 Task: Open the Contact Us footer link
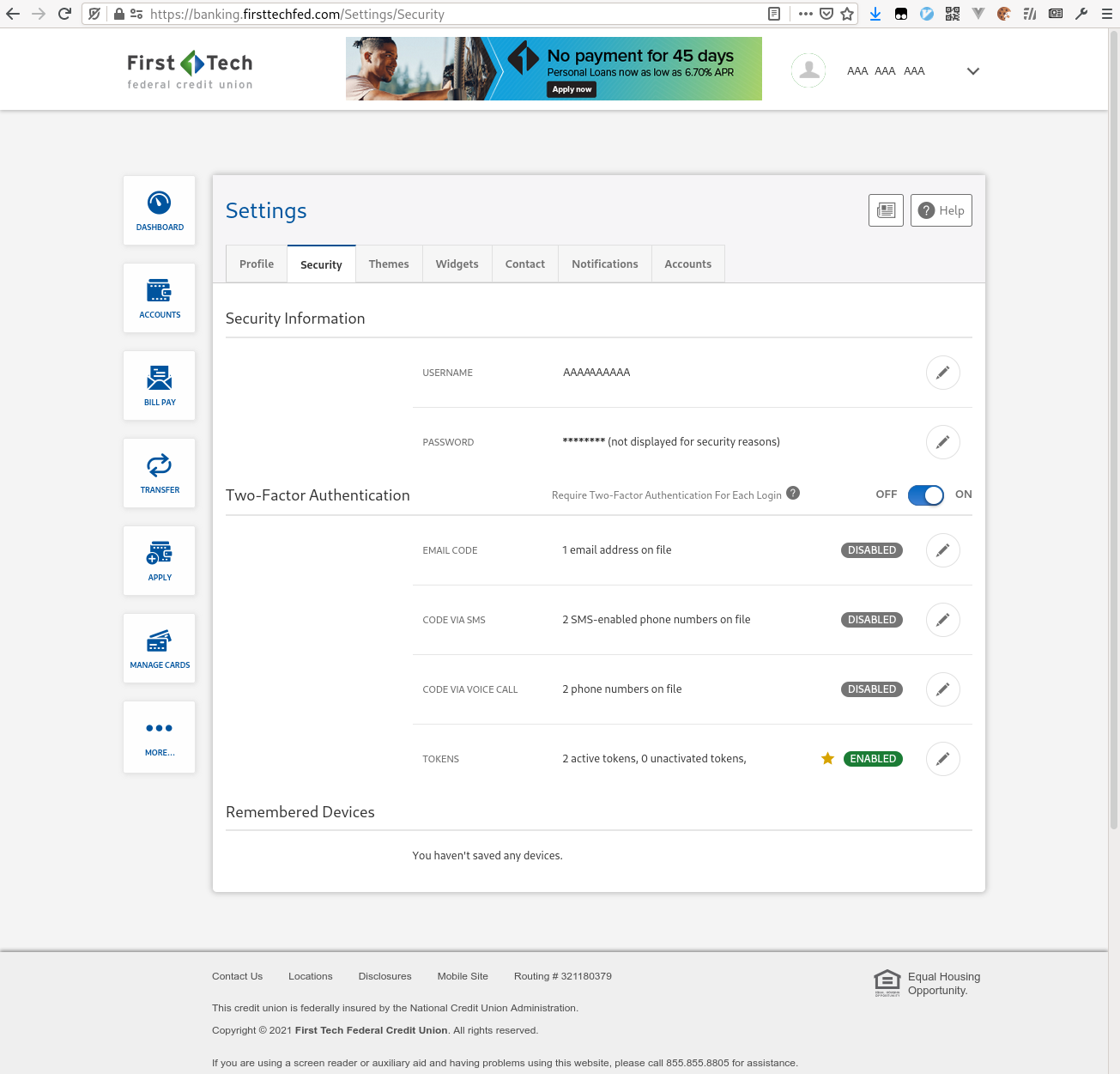click(238, 976)
